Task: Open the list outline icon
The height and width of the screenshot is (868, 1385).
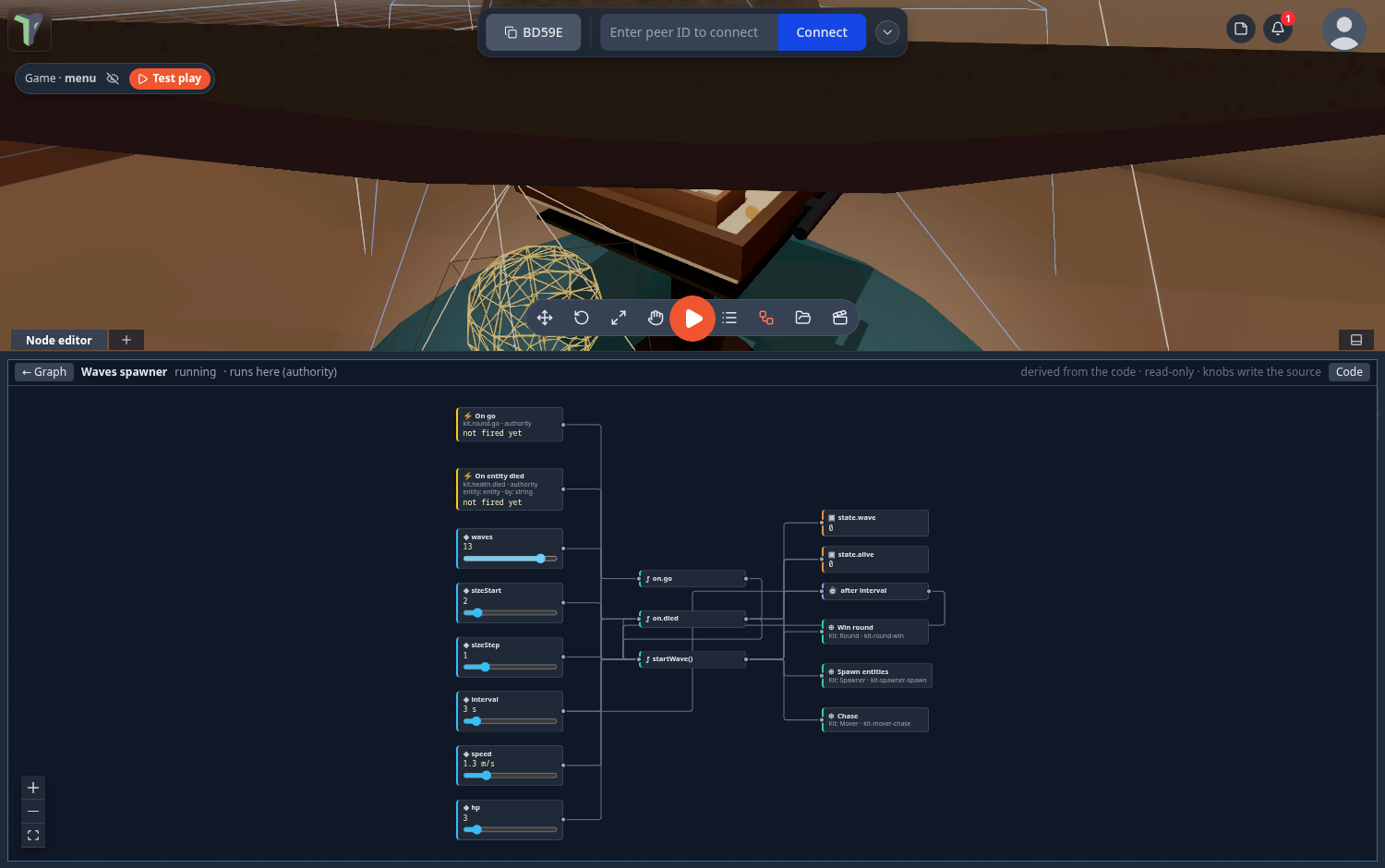Action: [729, 318]
